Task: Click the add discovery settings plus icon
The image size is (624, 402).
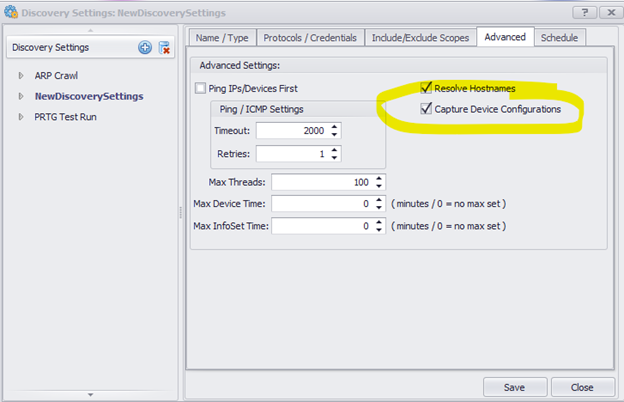Action: (145, 48)
